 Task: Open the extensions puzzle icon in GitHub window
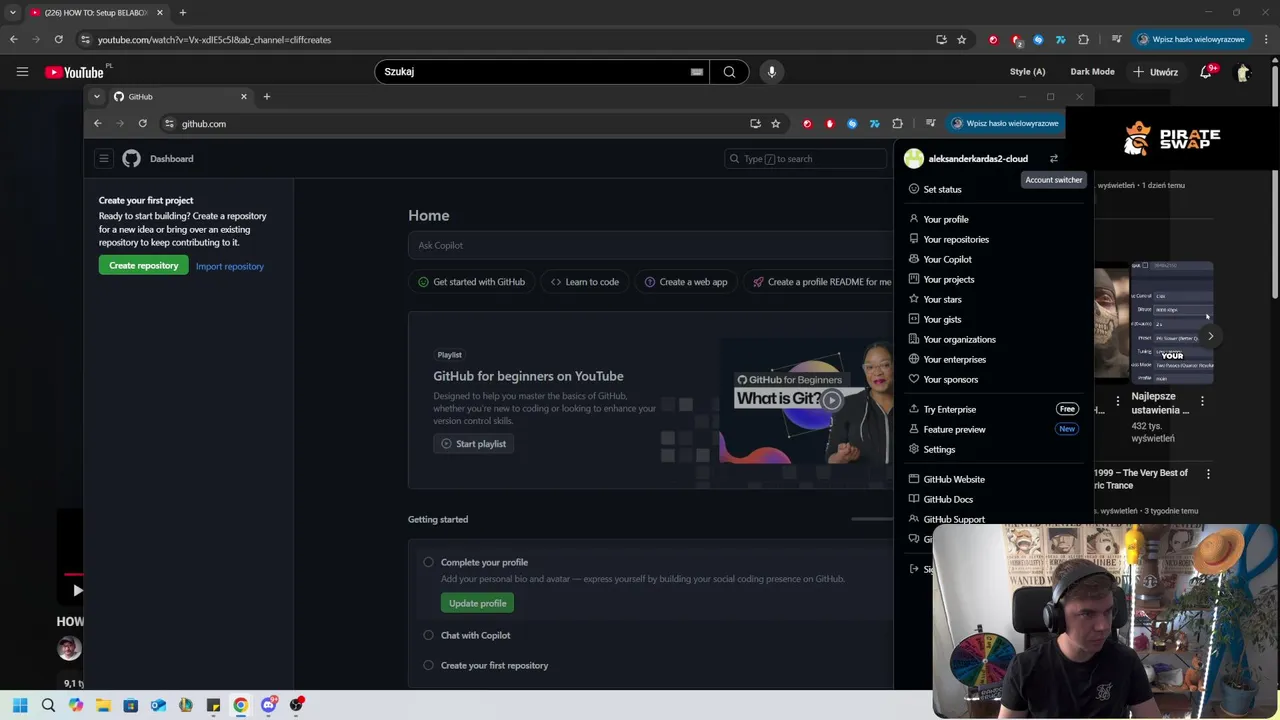pos(897,123)
